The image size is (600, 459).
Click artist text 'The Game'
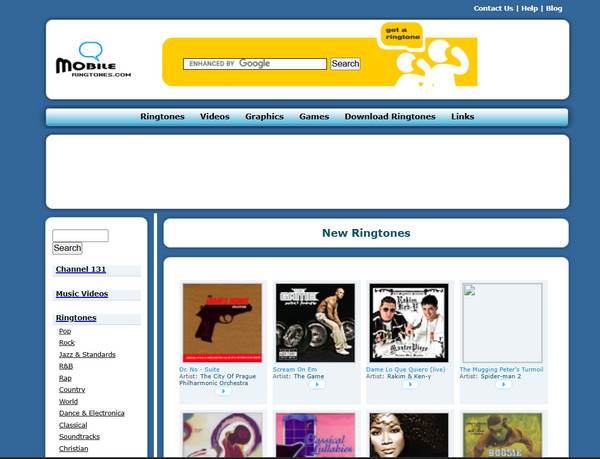point(309,376)
